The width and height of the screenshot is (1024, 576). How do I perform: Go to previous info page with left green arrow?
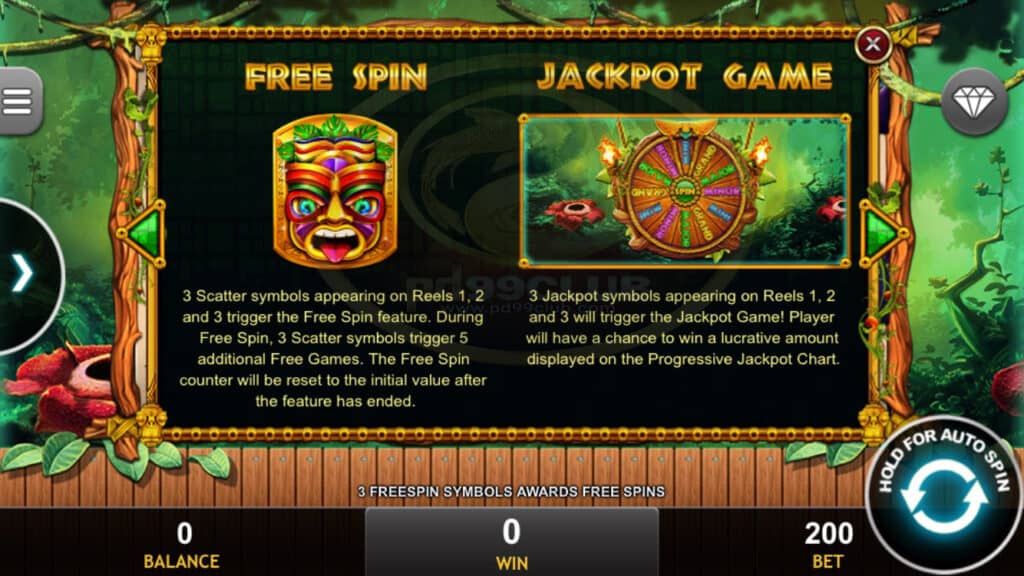(144, 233)
